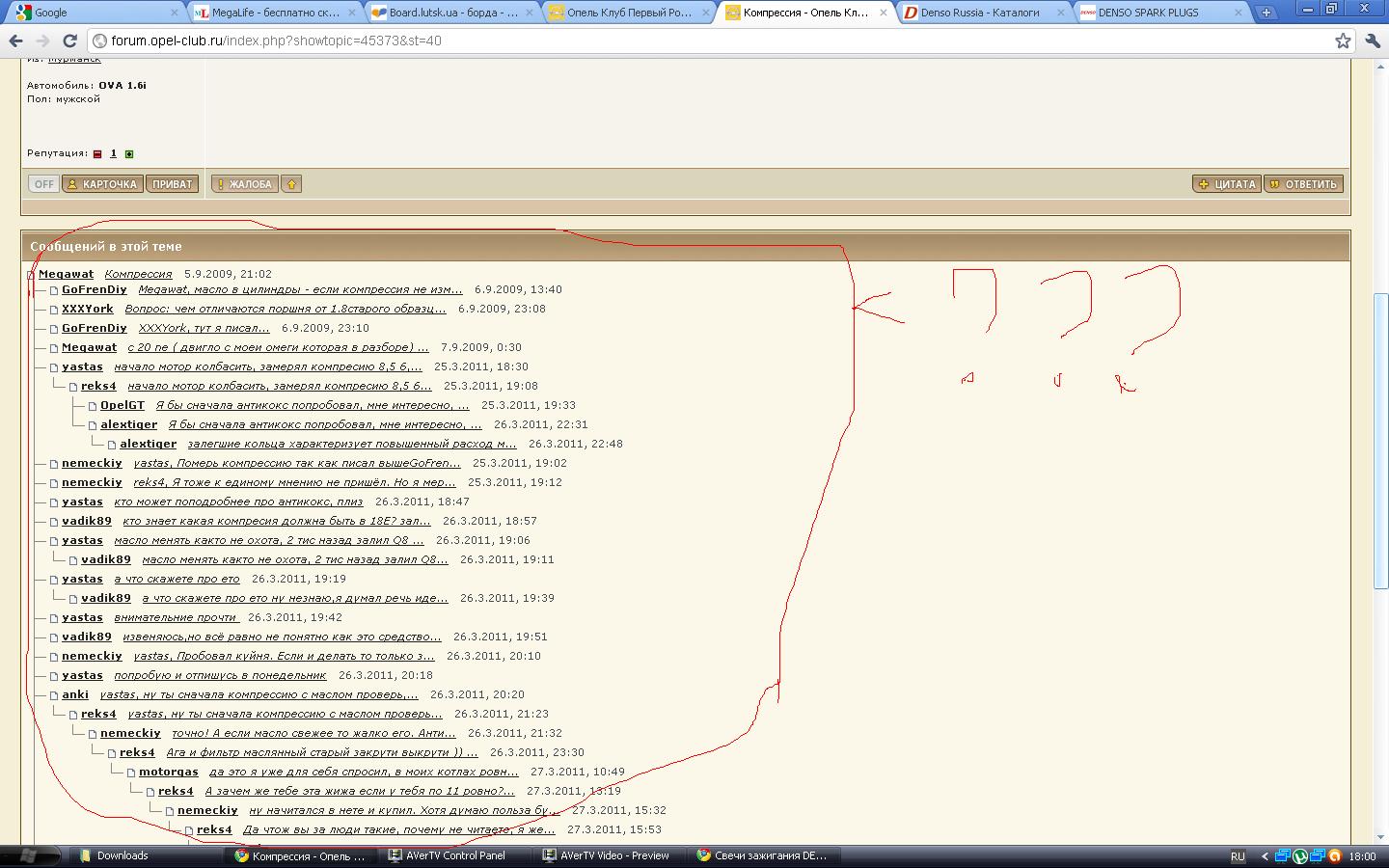Open motorgas's profile link
Viewport: 1389px width, 868px height.
[169, 772]
